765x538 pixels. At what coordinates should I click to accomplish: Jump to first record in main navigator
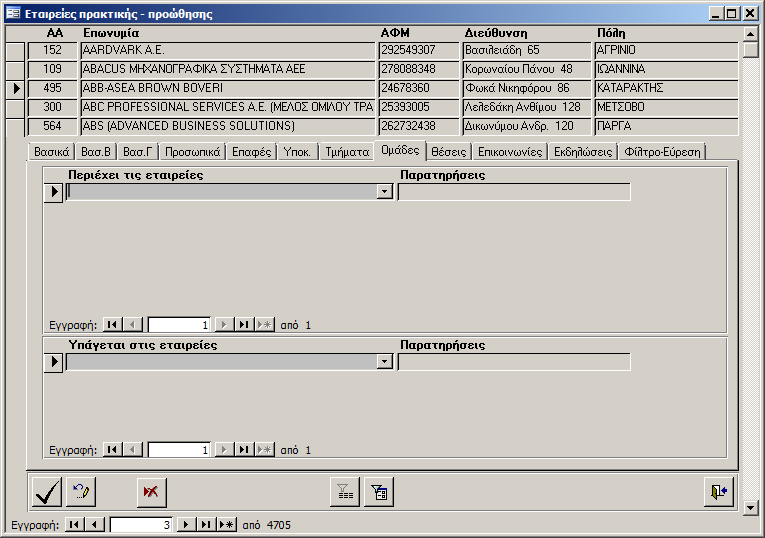[75, 524]
